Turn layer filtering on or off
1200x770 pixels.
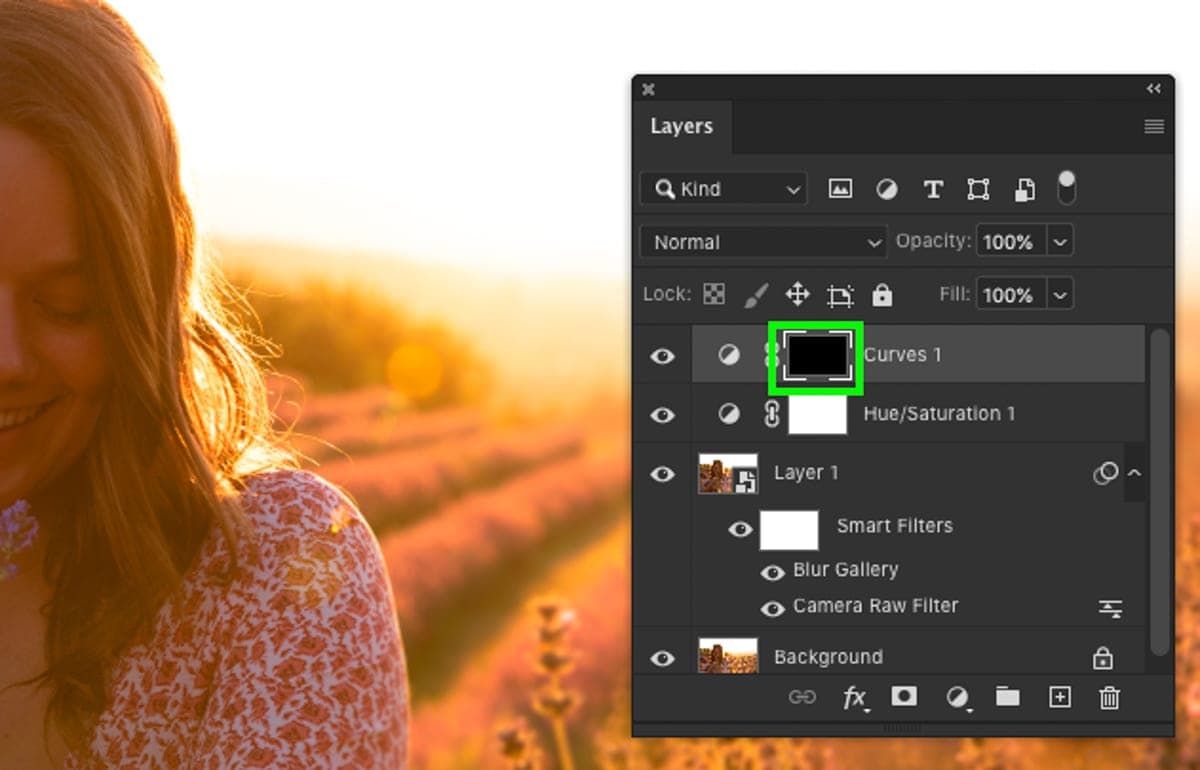pos(1067,188)
